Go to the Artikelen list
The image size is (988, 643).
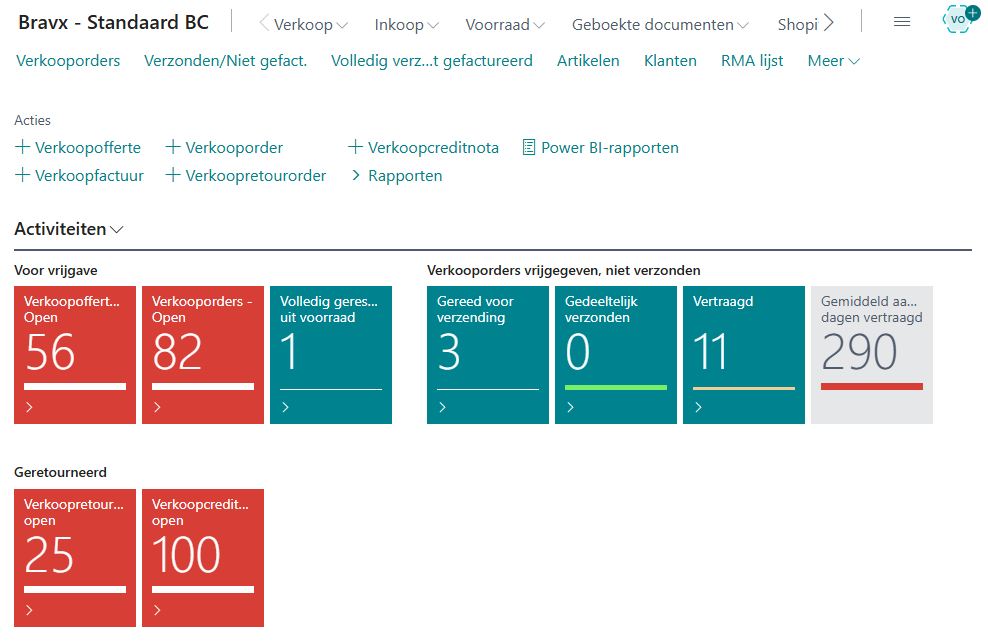coord(588,61)
